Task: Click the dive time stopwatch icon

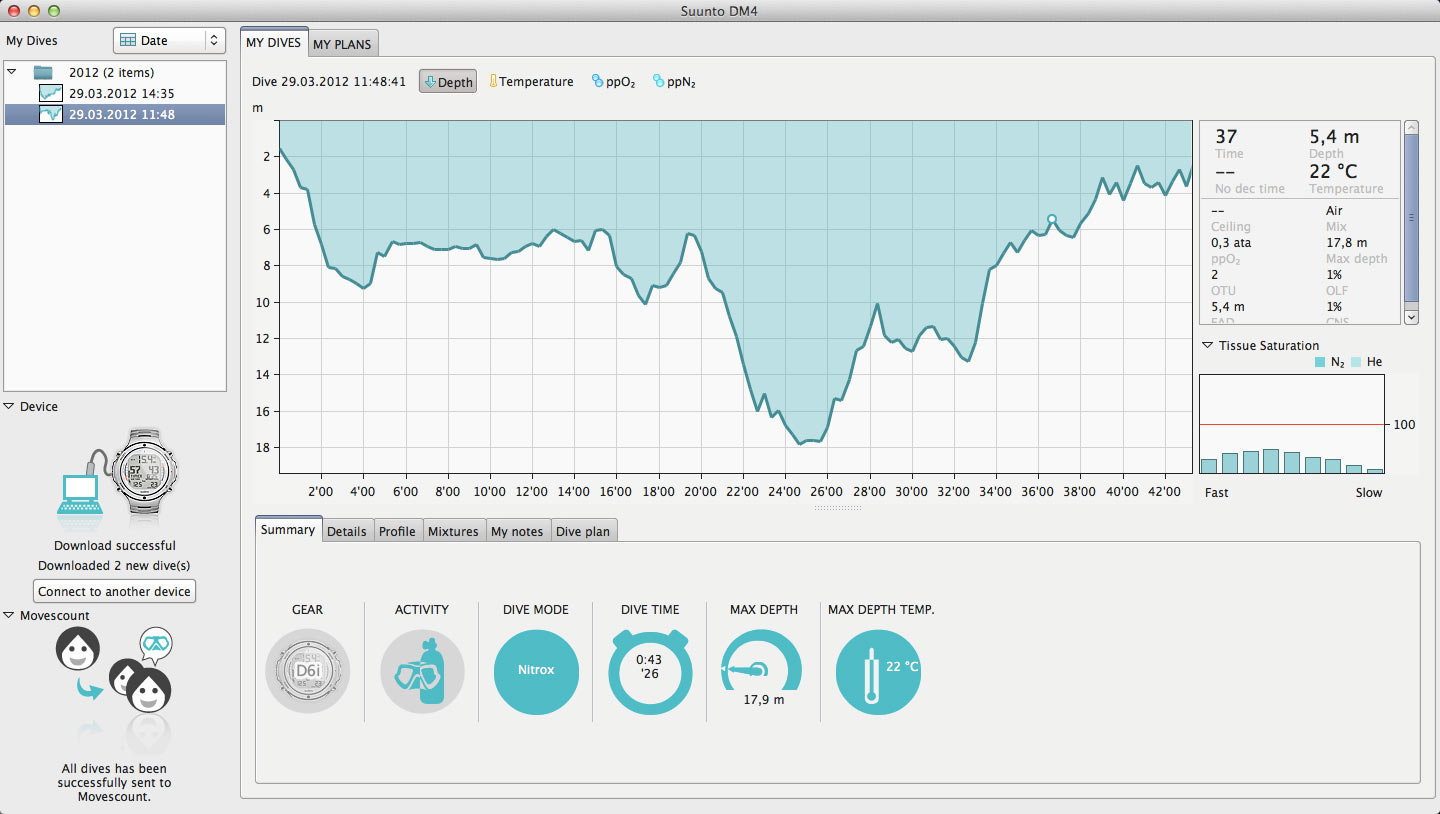Action: coord(650,671)
